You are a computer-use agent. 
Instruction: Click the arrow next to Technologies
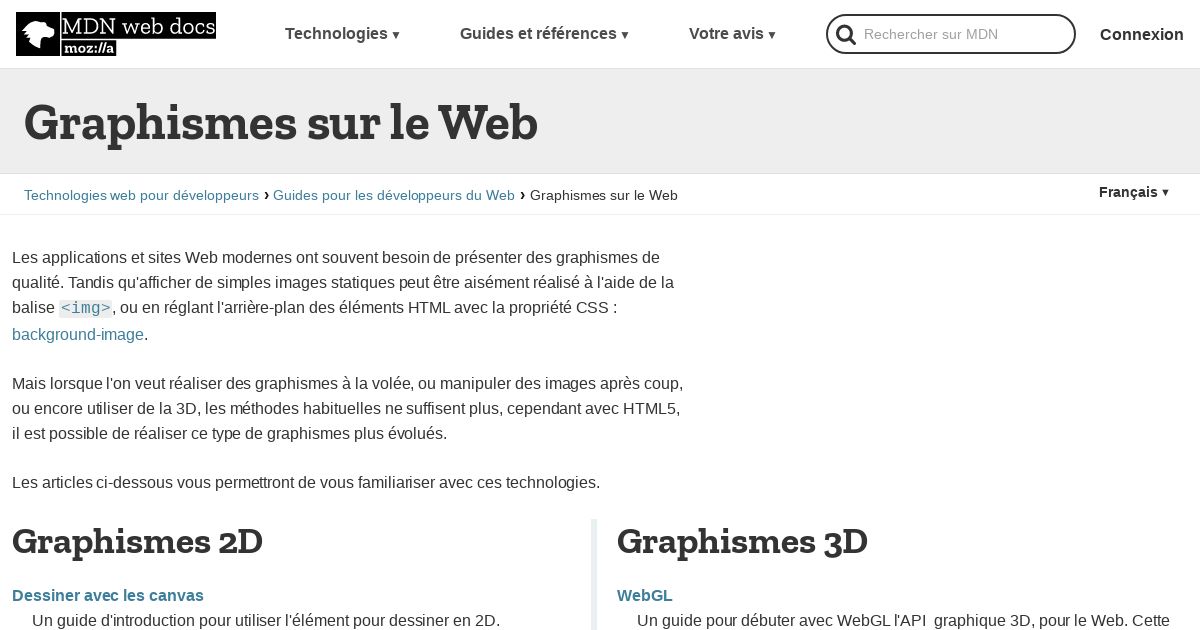pos(396,35)
